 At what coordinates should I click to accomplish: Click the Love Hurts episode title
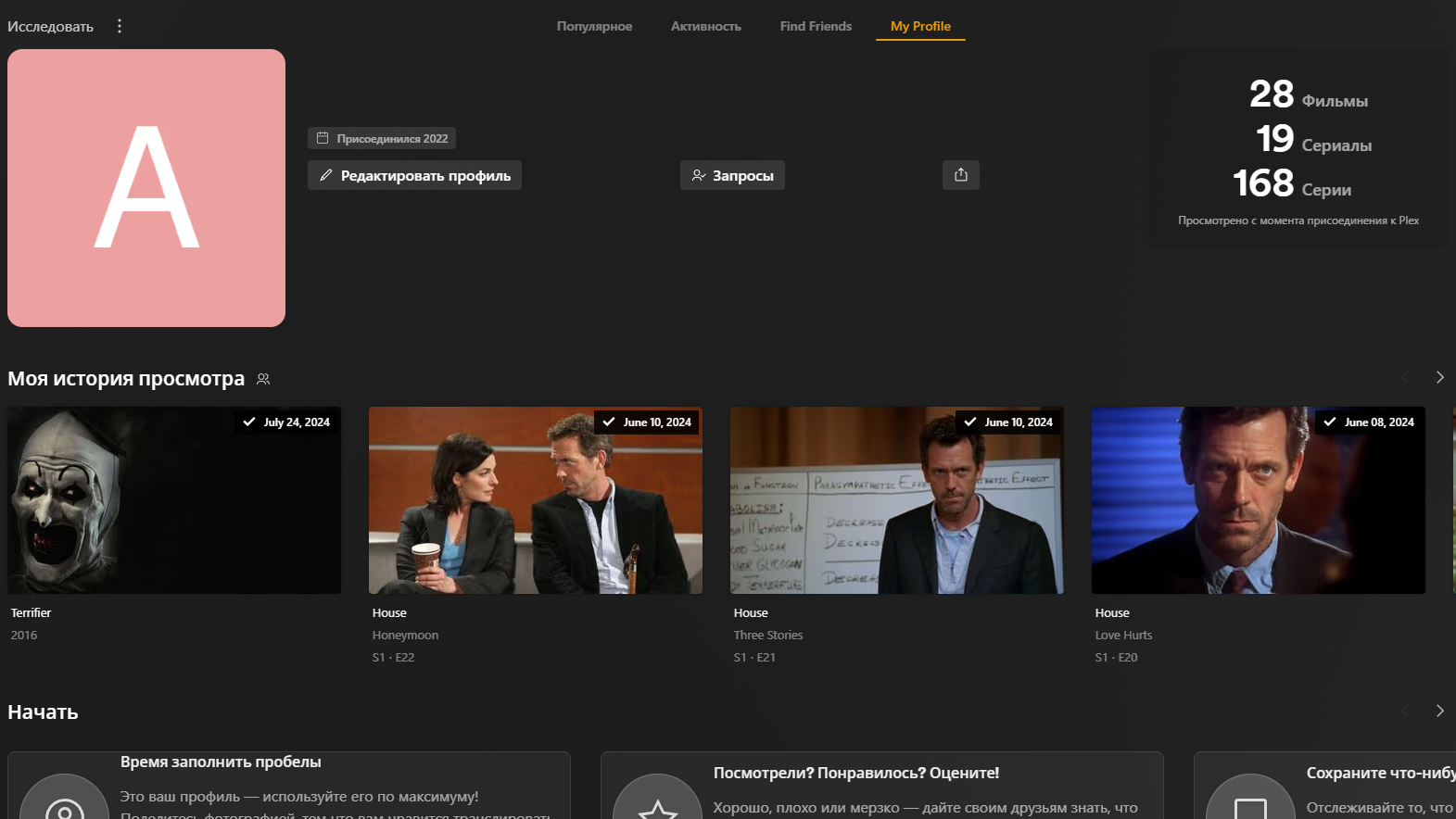point(1123,635)
